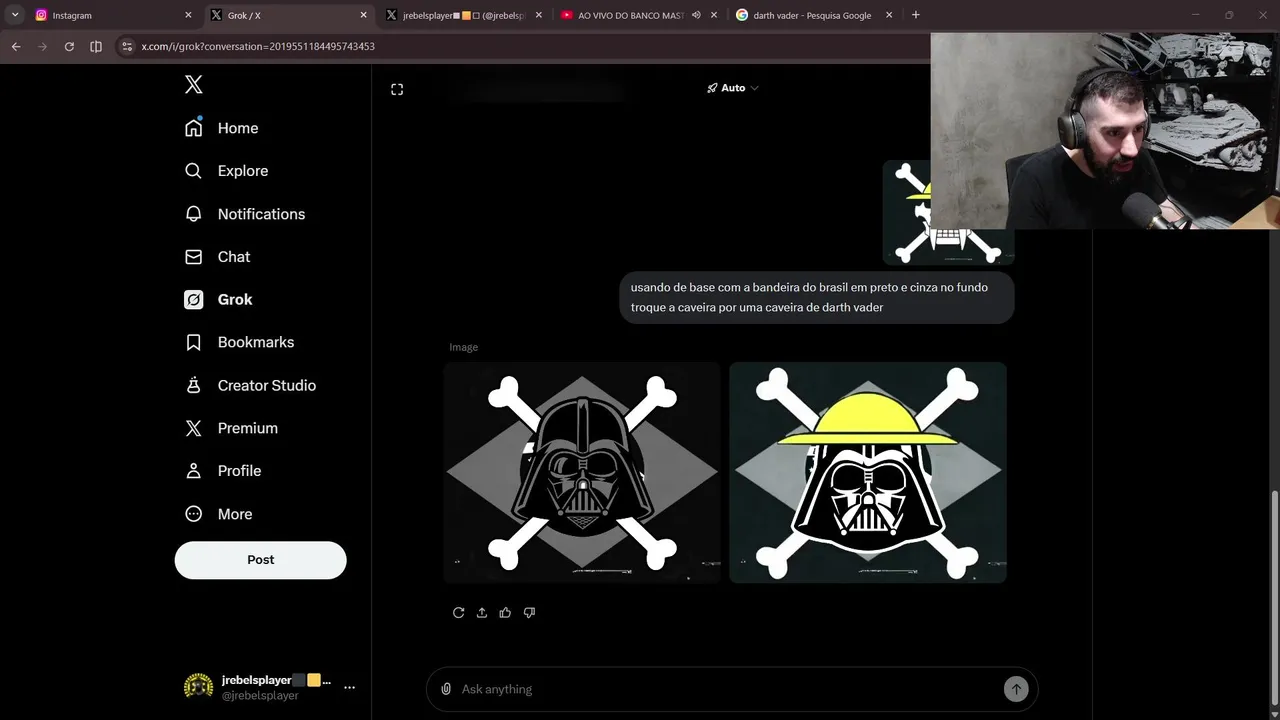
Task: Open jrebelsplayer account menu dots
Action: click(349, 687)
